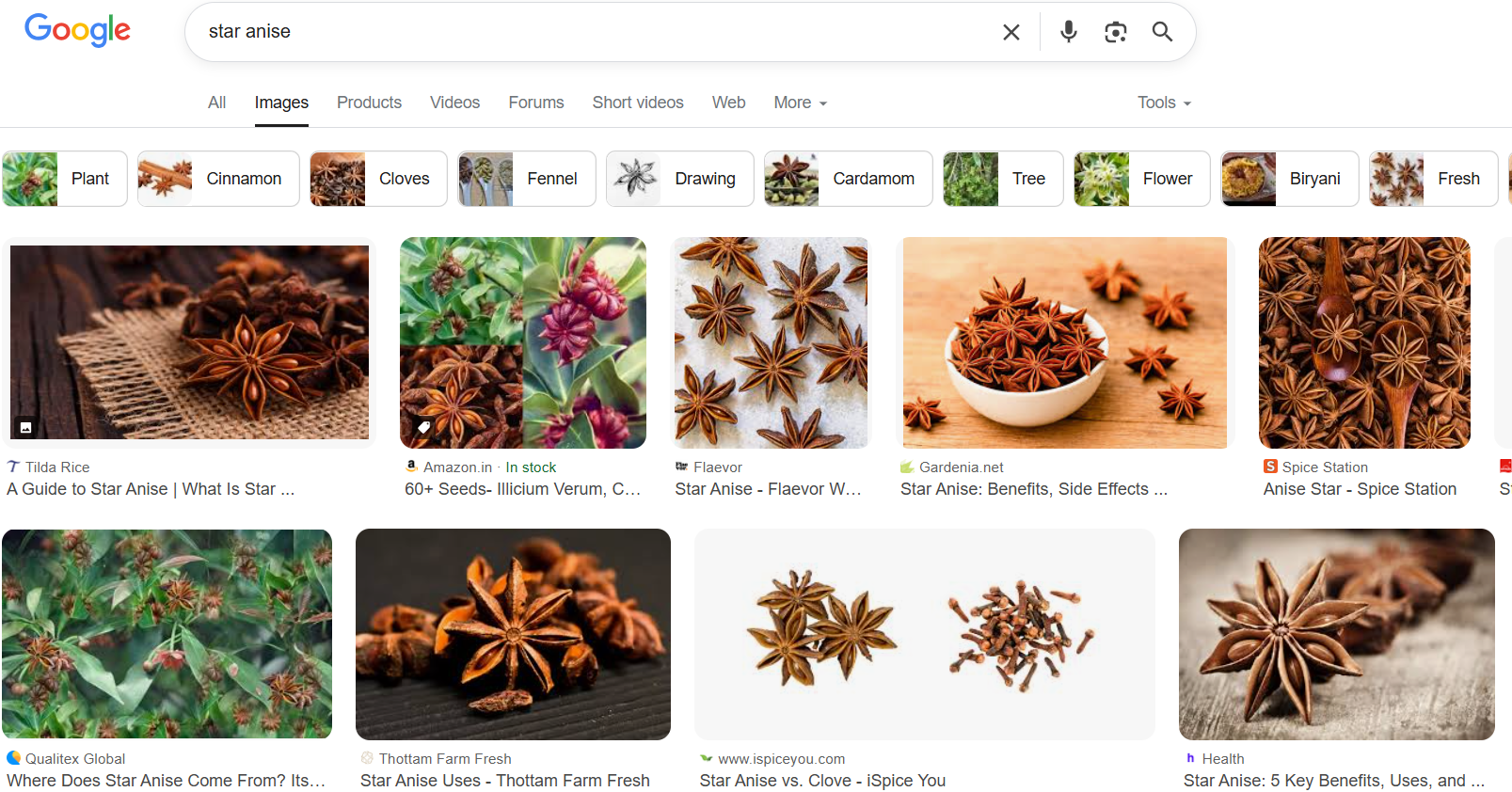Viewport: 1512px width, 792px height.
Task: Click the Health site favicon
Action: tap(1190, 758)
